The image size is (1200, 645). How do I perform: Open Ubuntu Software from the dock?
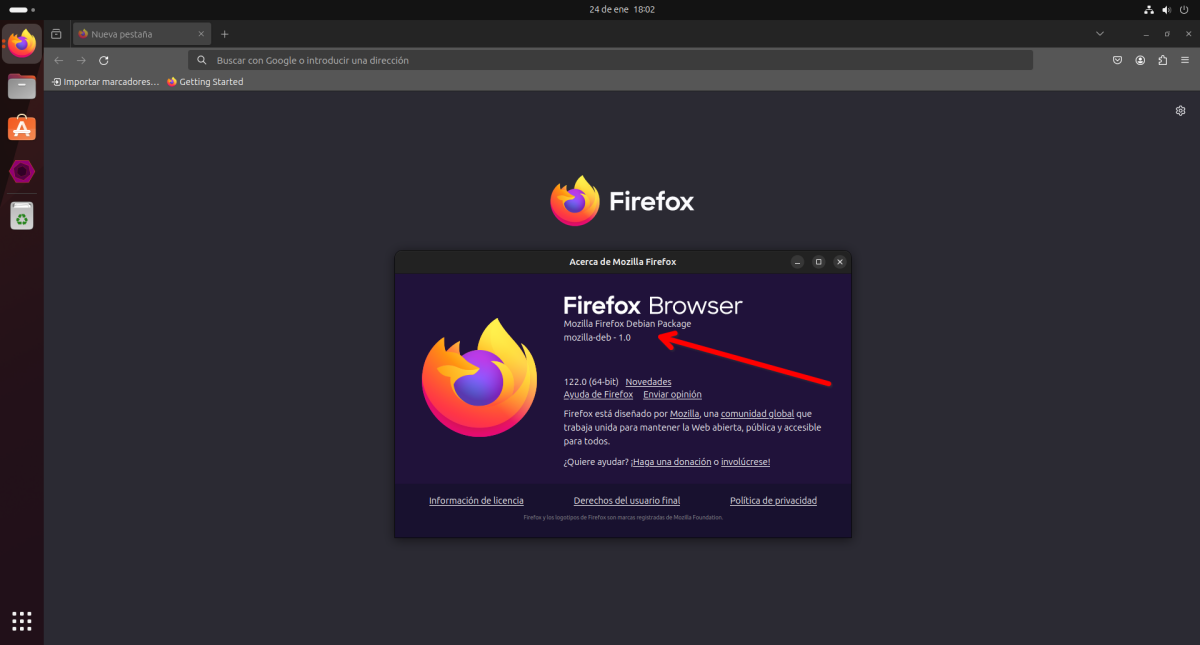[x=22, y=129]
